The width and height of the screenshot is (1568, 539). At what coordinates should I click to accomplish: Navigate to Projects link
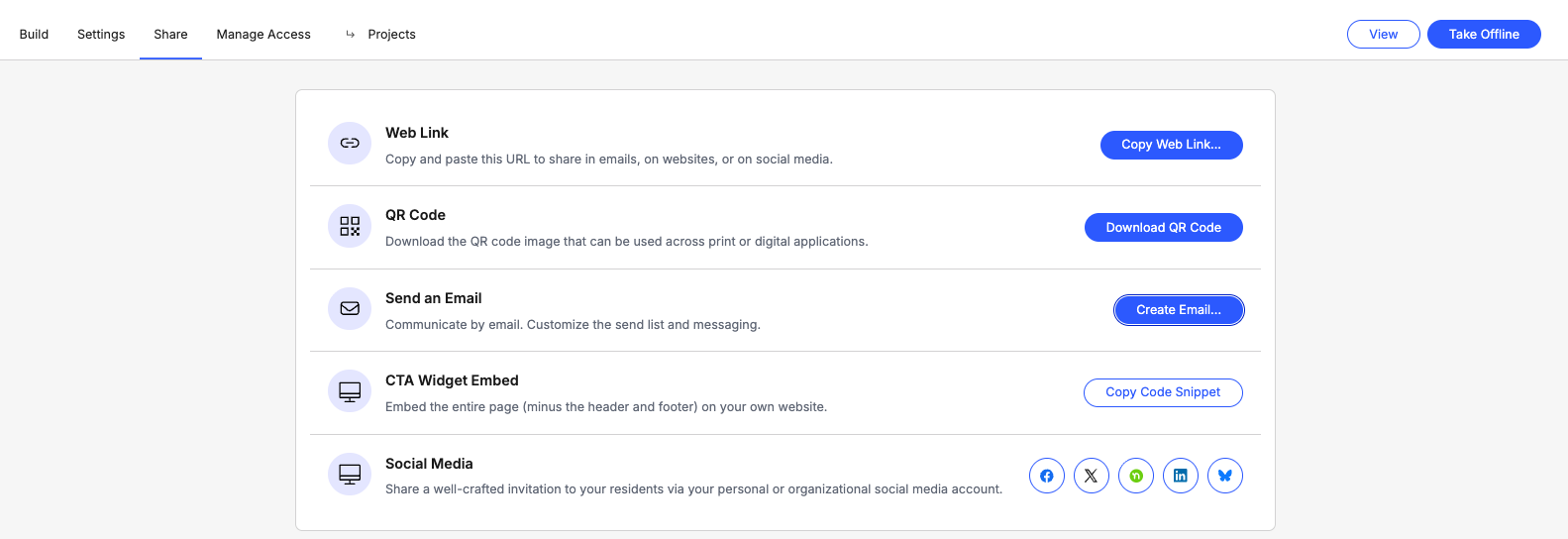pos(391,34)
